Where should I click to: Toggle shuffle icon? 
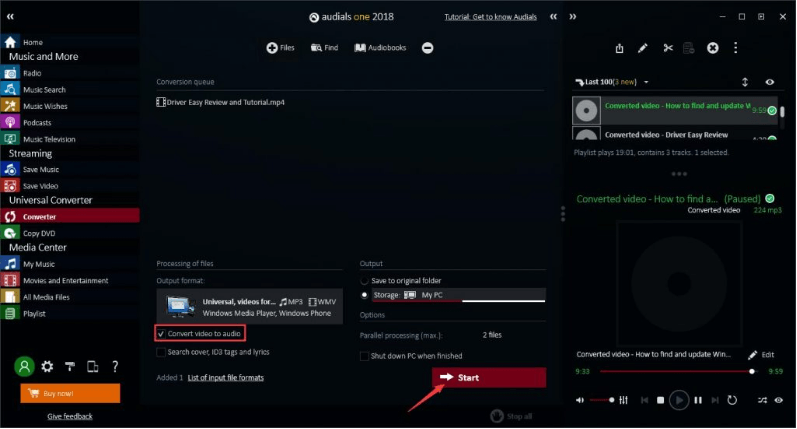tap(762, 401)
